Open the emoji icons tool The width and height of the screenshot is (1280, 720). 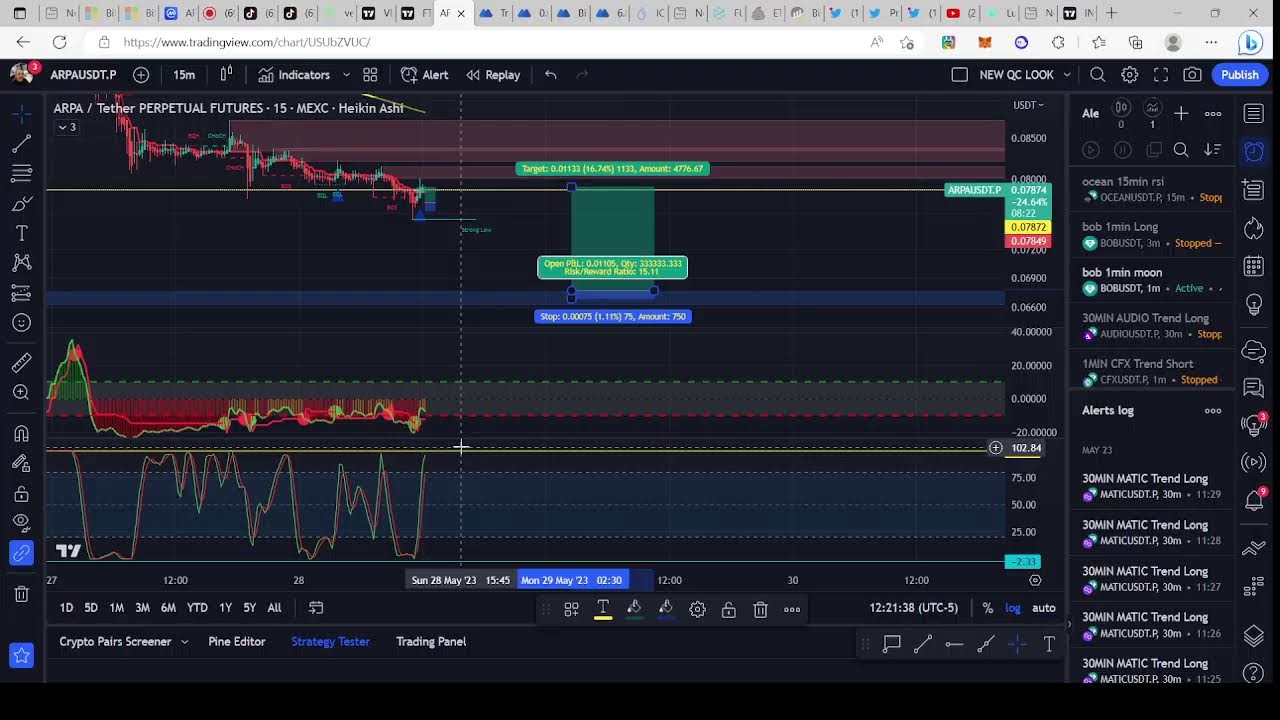(x=21, y=323)
